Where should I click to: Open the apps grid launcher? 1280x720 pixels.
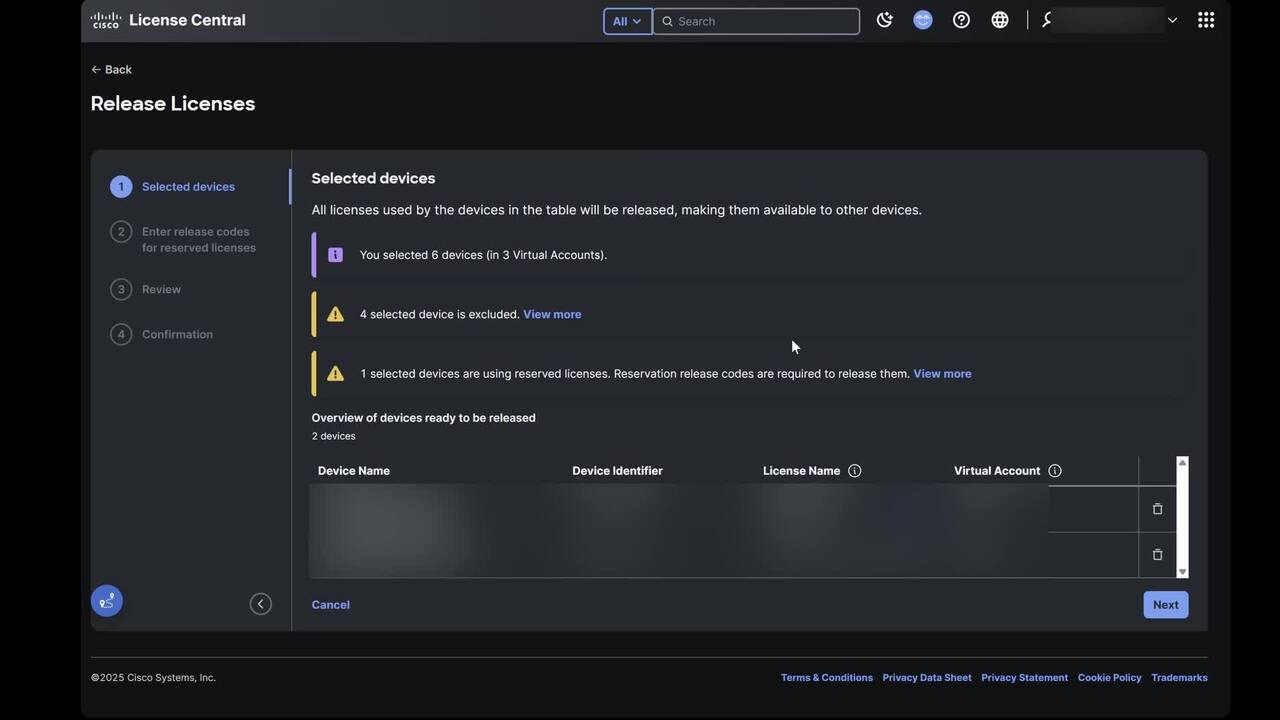coord(1206,20)
